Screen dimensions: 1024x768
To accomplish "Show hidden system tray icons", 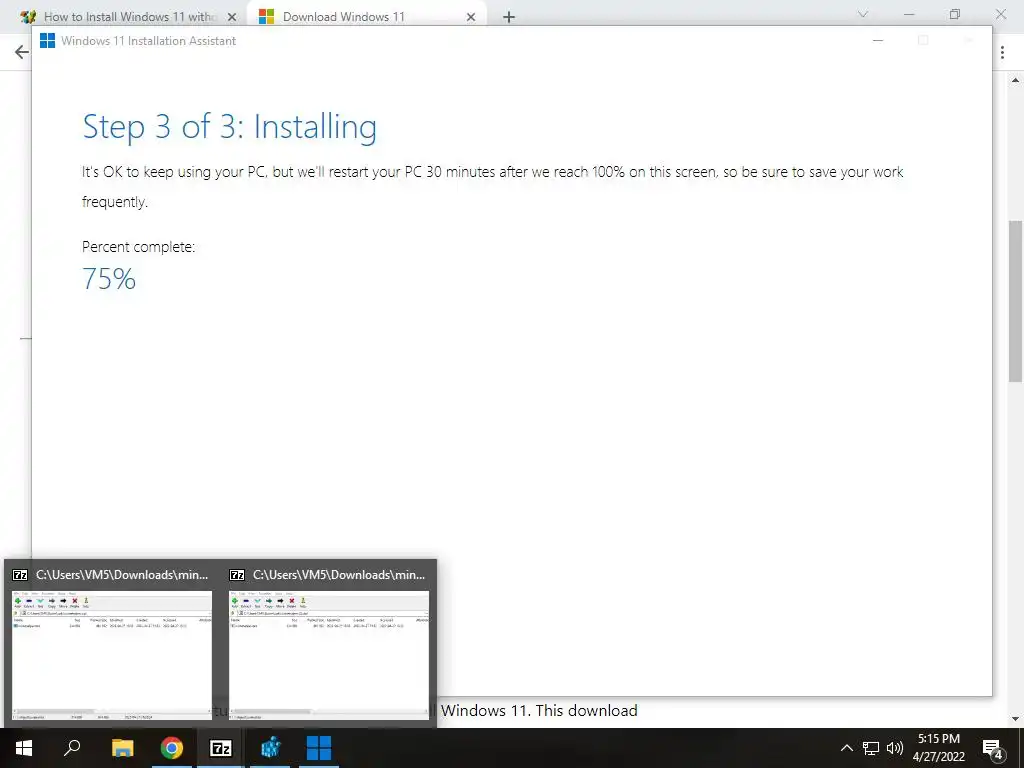I will [846, 748].
